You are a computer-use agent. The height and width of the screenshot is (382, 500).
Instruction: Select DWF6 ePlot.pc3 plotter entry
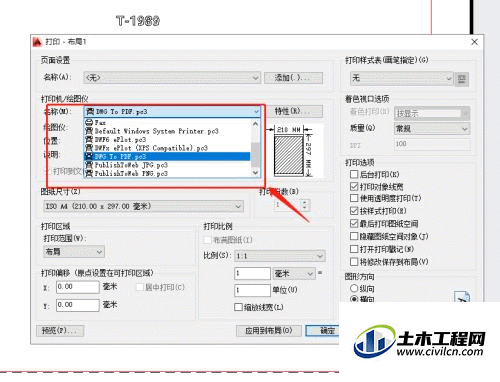[167, 139]
